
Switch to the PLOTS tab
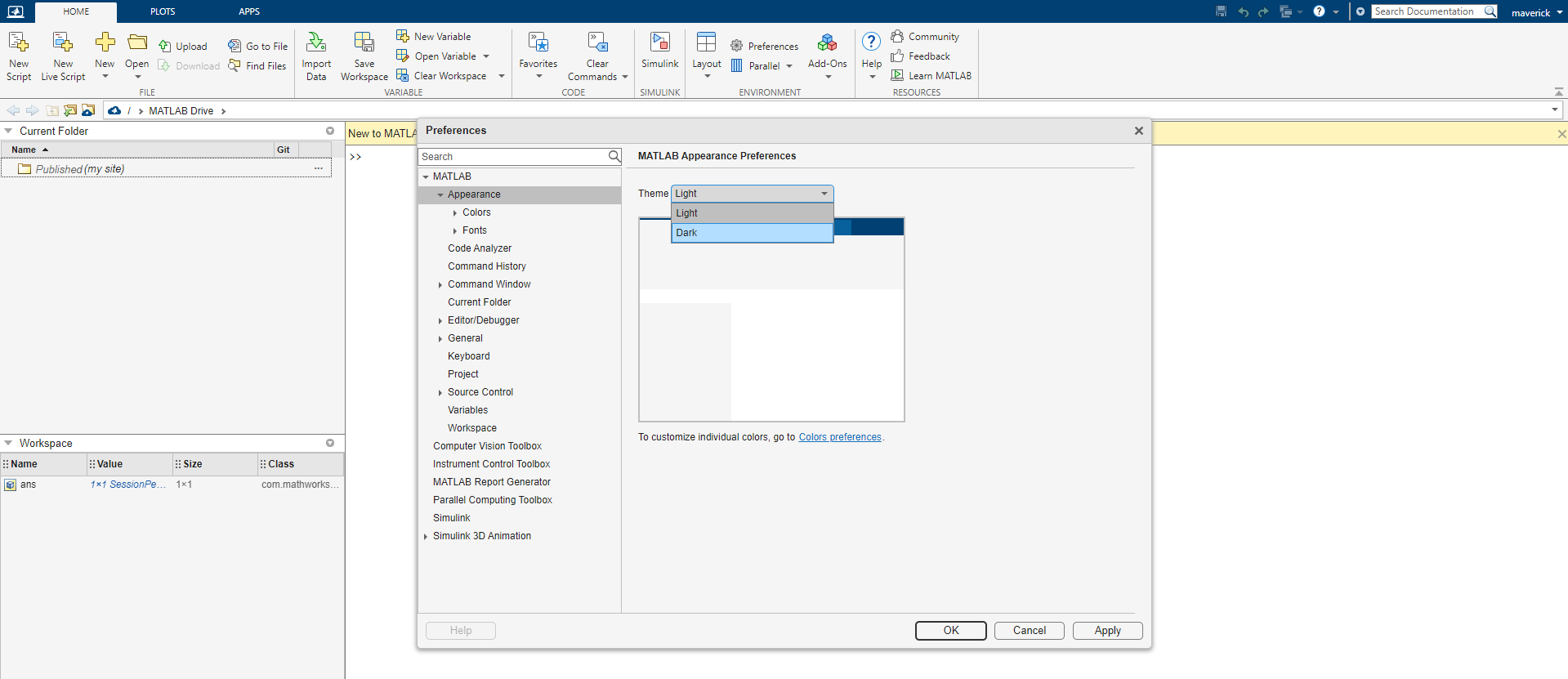click(163, 11)
